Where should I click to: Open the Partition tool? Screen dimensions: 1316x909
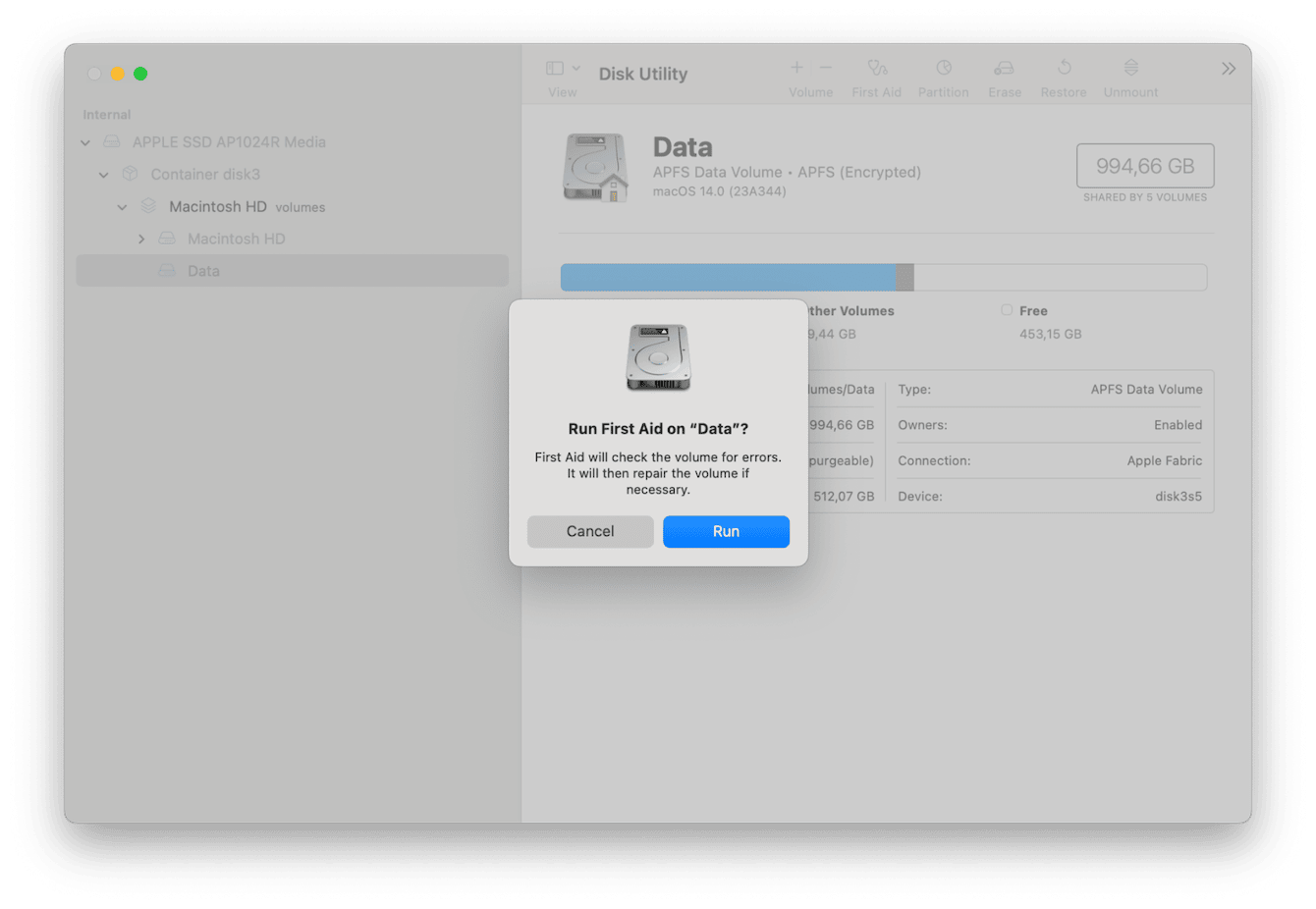tap(943, 69)
